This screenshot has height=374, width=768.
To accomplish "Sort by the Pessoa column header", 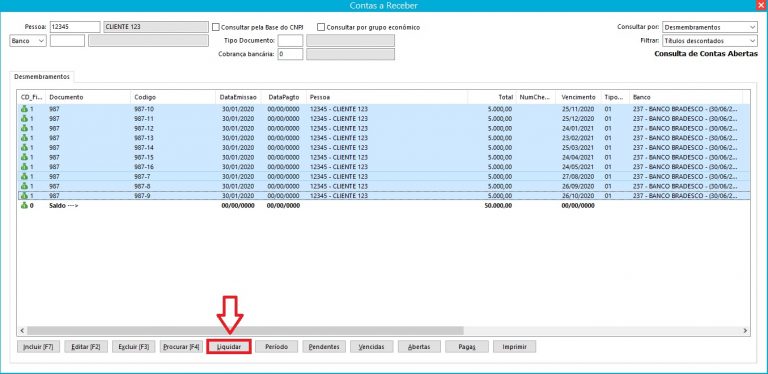I will click(387, 97).
